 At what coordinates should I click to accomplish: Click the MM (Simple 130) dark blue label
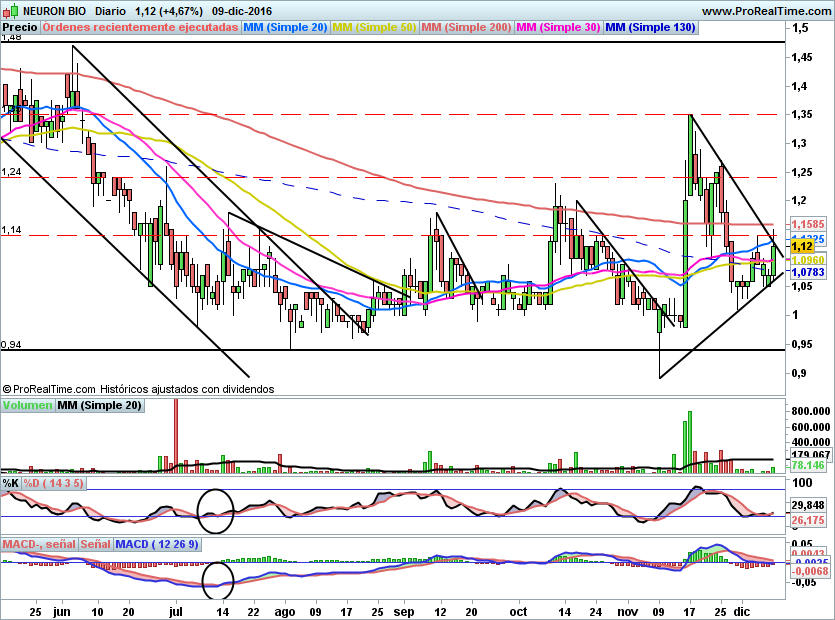pyautogui.click(x=650, y=27)
